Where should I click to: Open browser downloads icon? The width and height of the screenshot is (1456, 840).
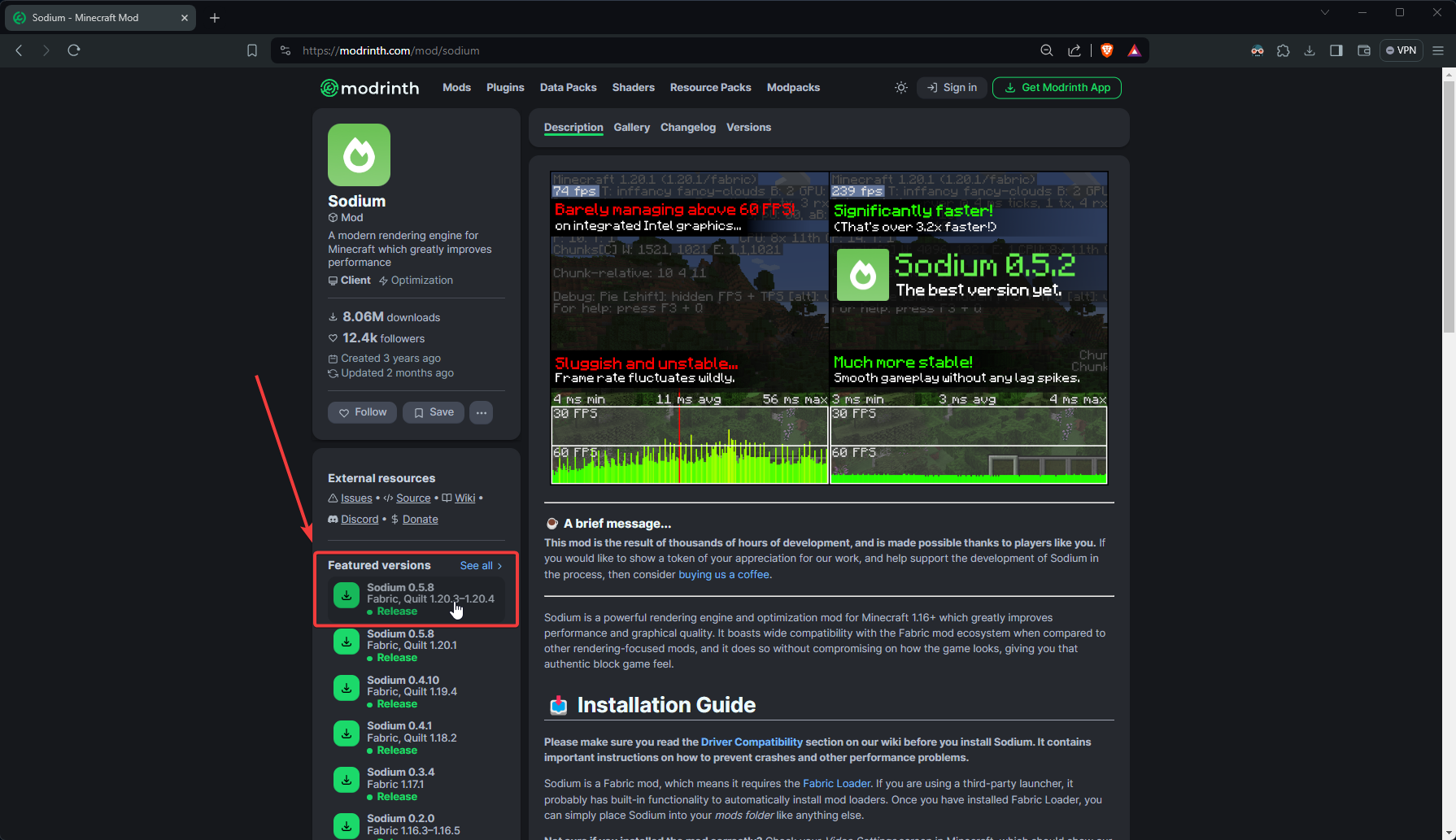click(x=1310, y=50)
